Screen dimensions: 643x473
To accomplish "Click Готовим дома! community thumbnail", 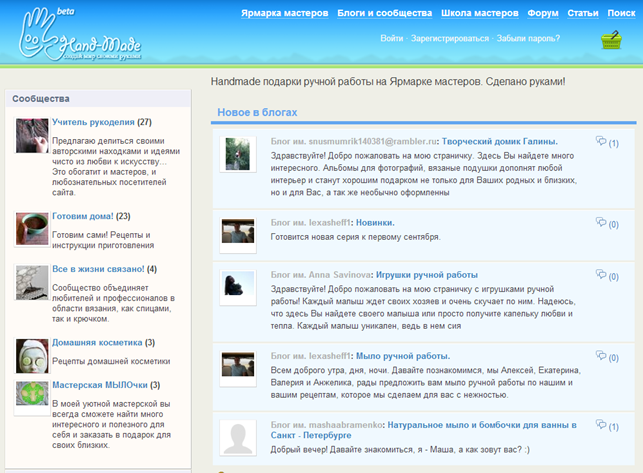I will click(x=32, y=229).
